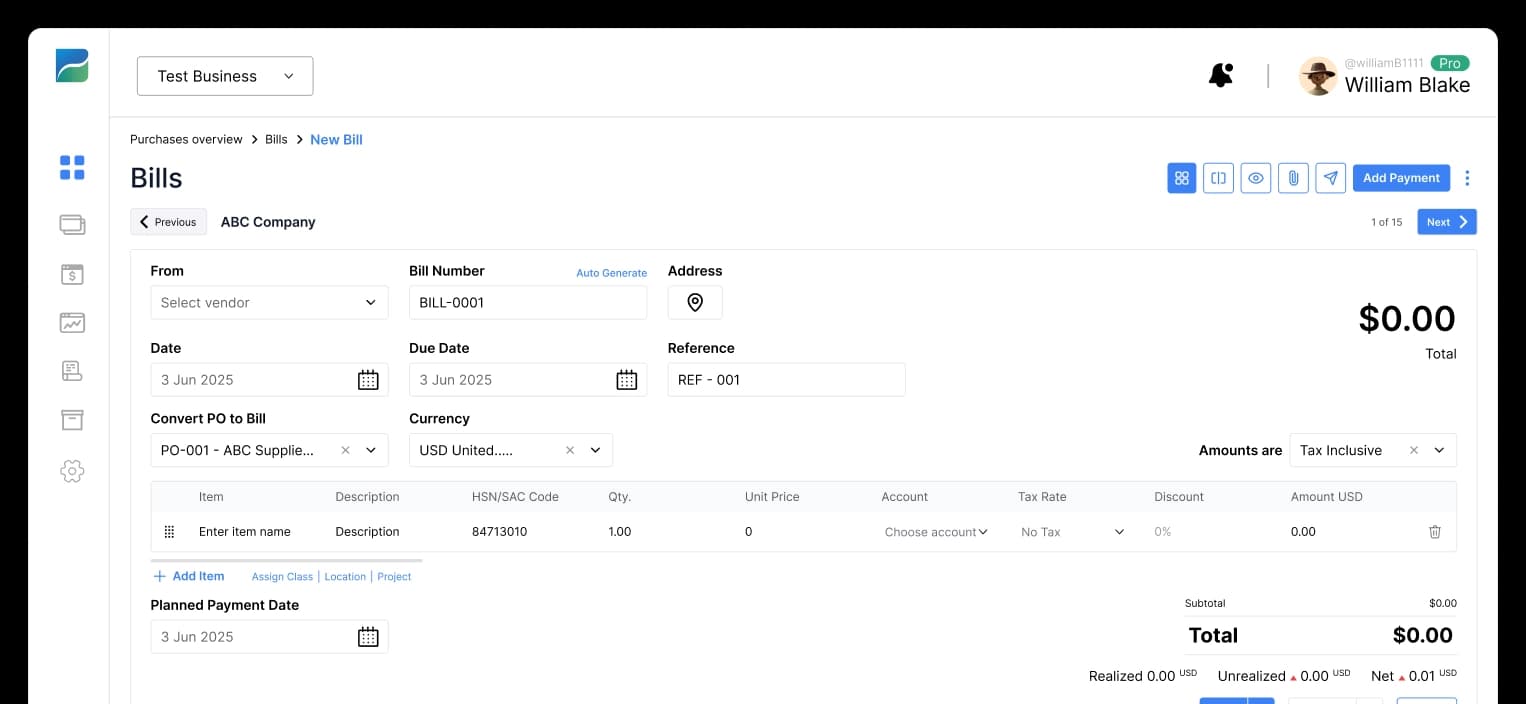Open Settings from the sidebar gear
1526x704 pixels.
tap(71, 471)
